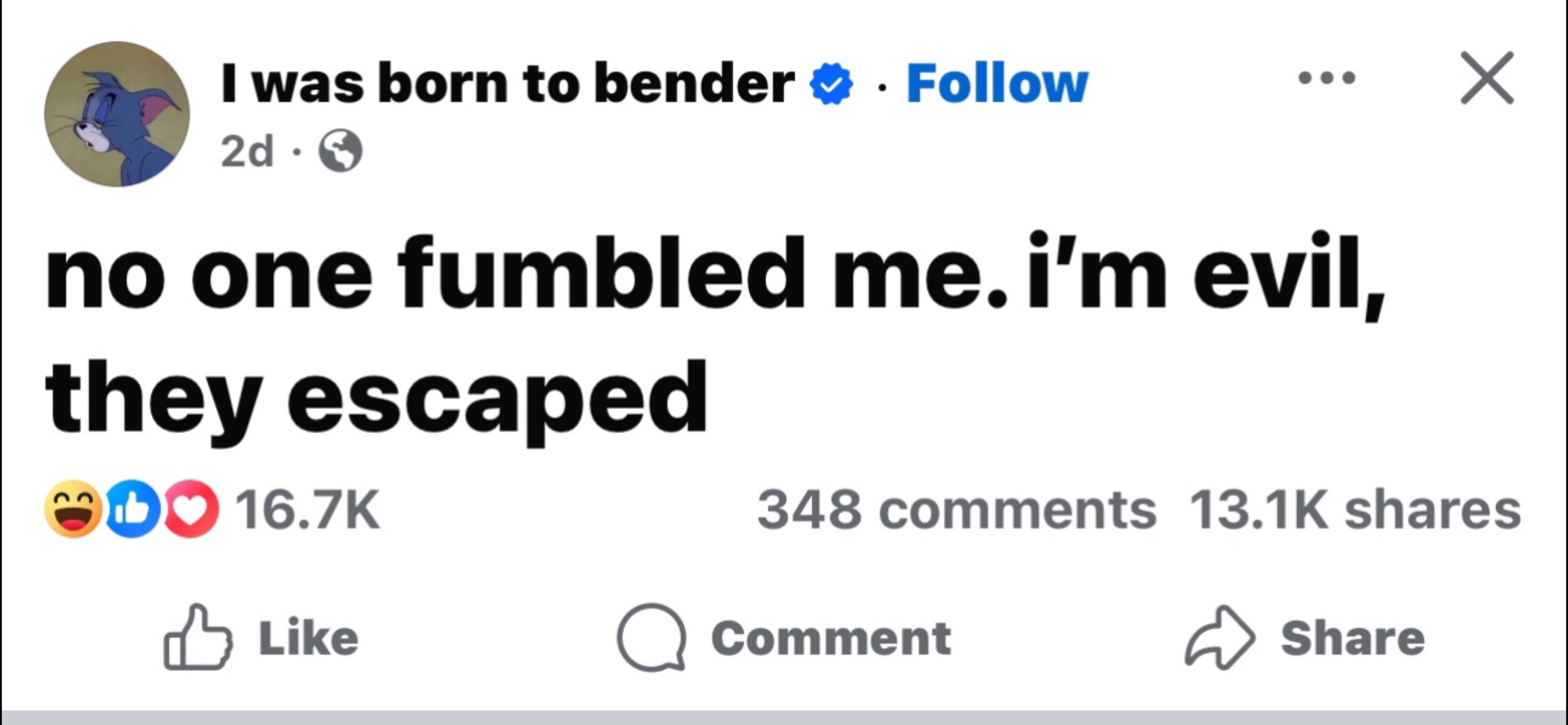This screenshot has height=725, width=1568.
Task: Click the blue thumbs-up reaction icon
Action: point(131,509)
